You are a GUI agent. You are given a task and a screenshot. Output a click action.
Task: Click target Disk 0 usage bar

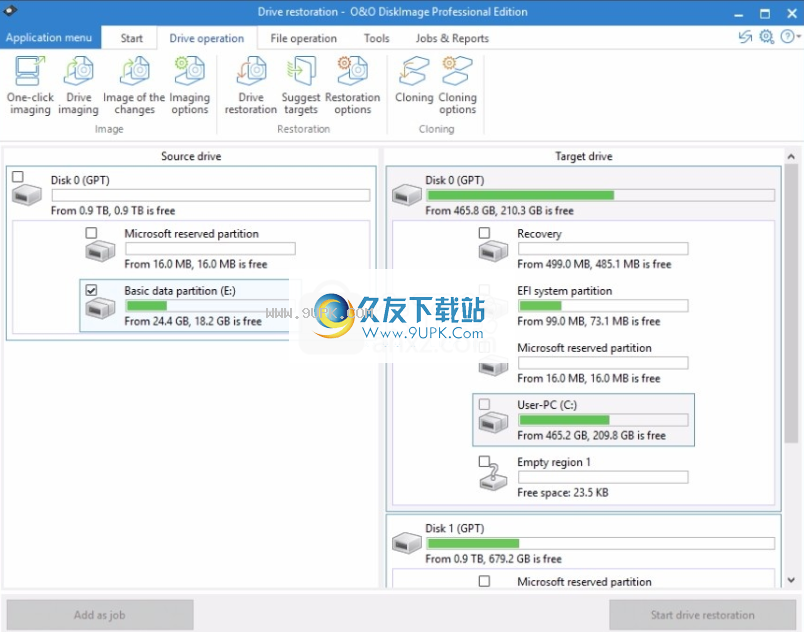click(600, 195)
